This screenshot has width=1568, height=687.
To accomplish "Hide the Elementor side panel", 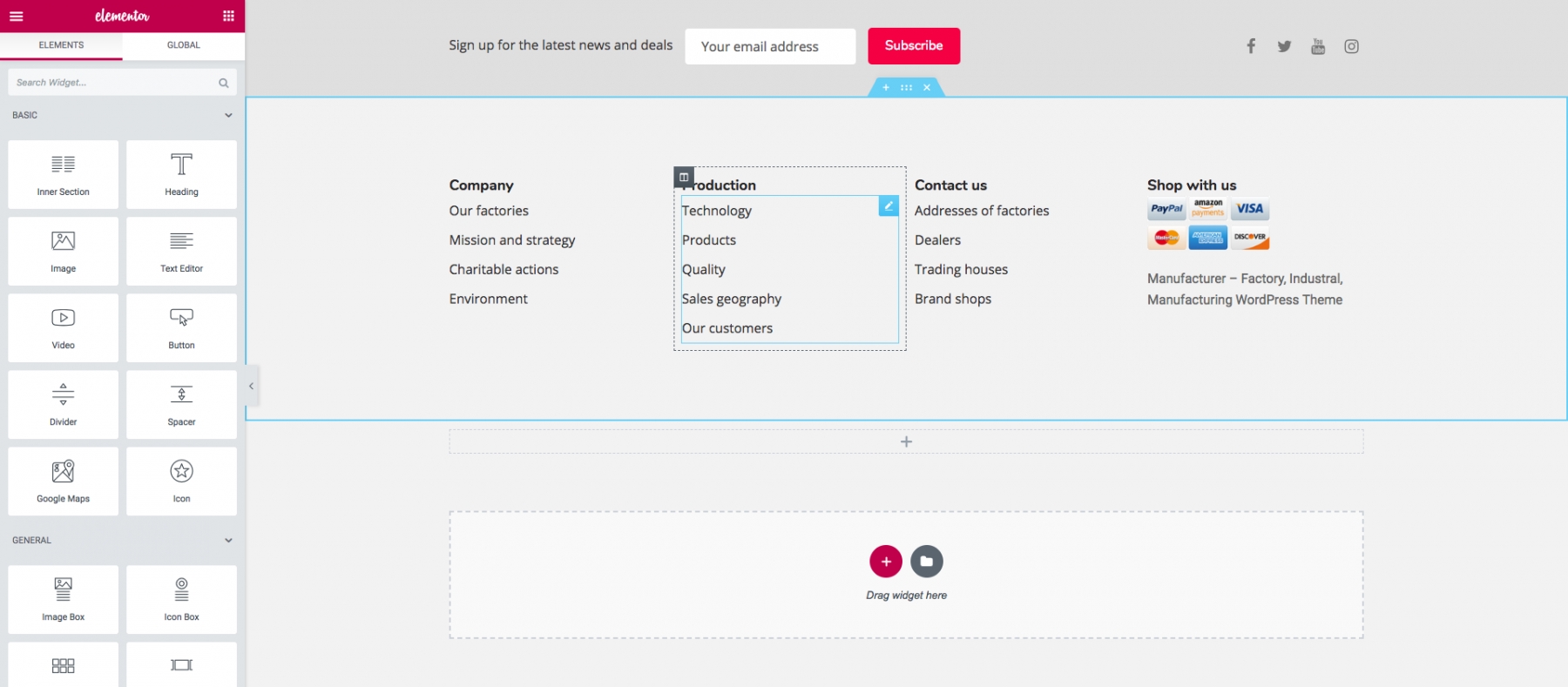I will pyautogui.click(x=251, y=386).
